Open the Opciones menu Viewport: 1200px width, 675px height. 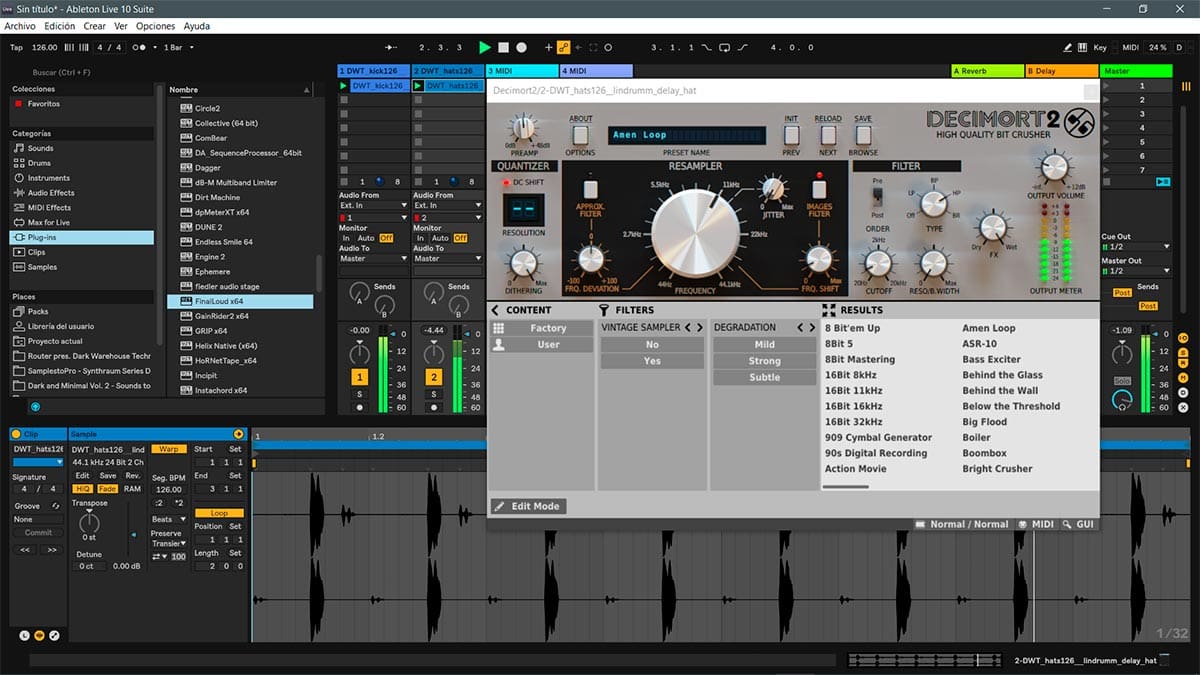[155, 26]
